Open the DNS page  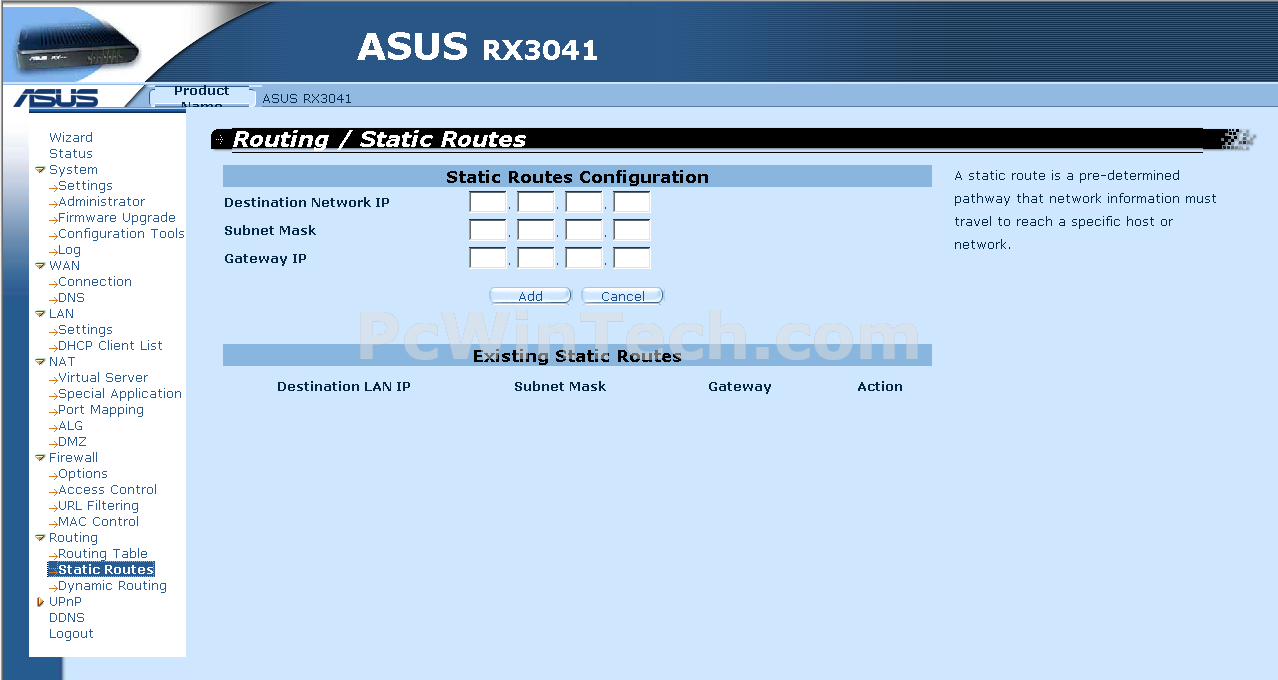click(71, 298)
